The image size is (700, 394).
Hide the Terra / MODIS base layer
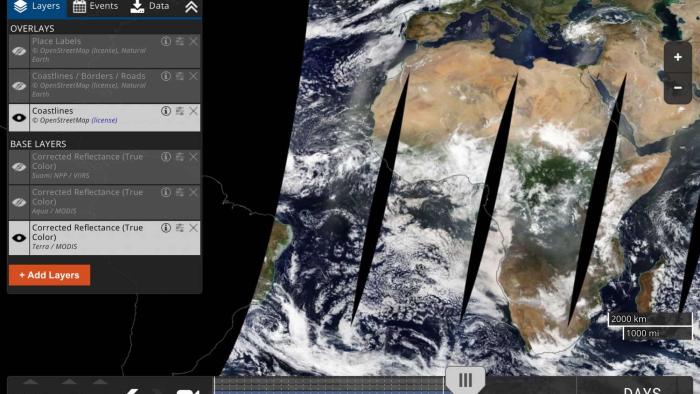click(x=19, y=238)
